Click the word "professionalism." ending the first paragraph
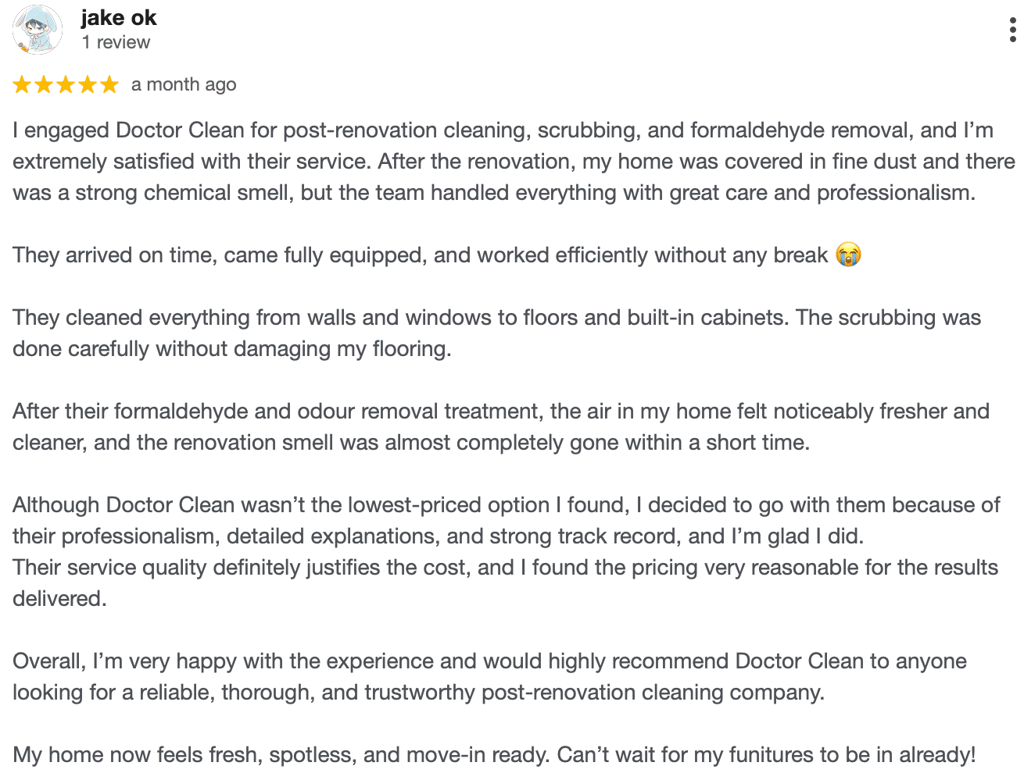Screen dimensions: 1024x773 (x=895, y=192)
